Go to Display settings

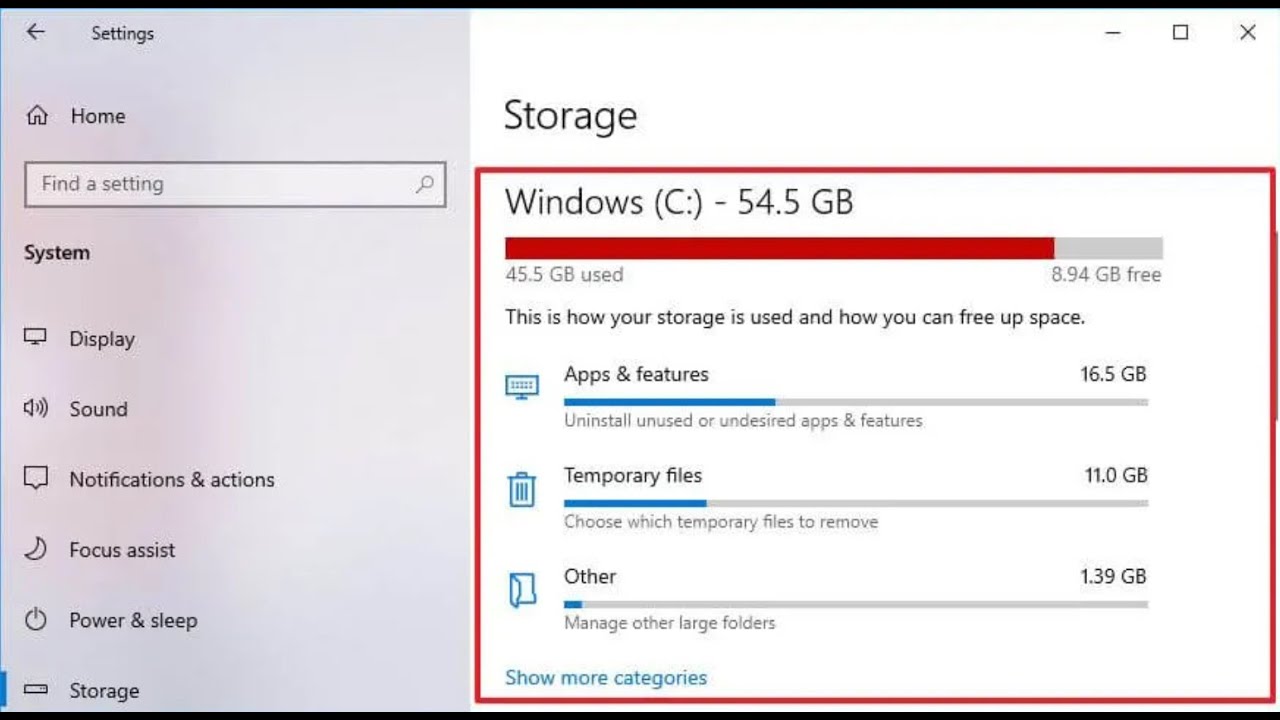102,339
